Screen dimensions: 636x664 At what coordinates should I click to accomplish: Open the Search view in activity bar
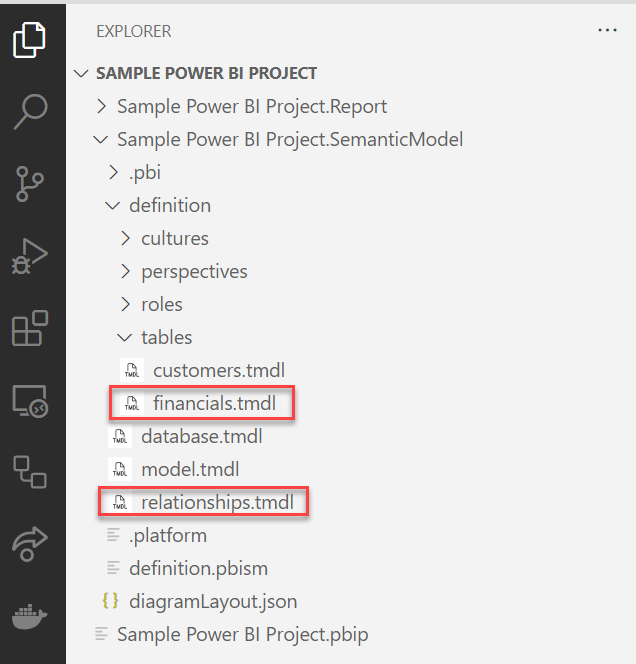(x=31, y=111)
